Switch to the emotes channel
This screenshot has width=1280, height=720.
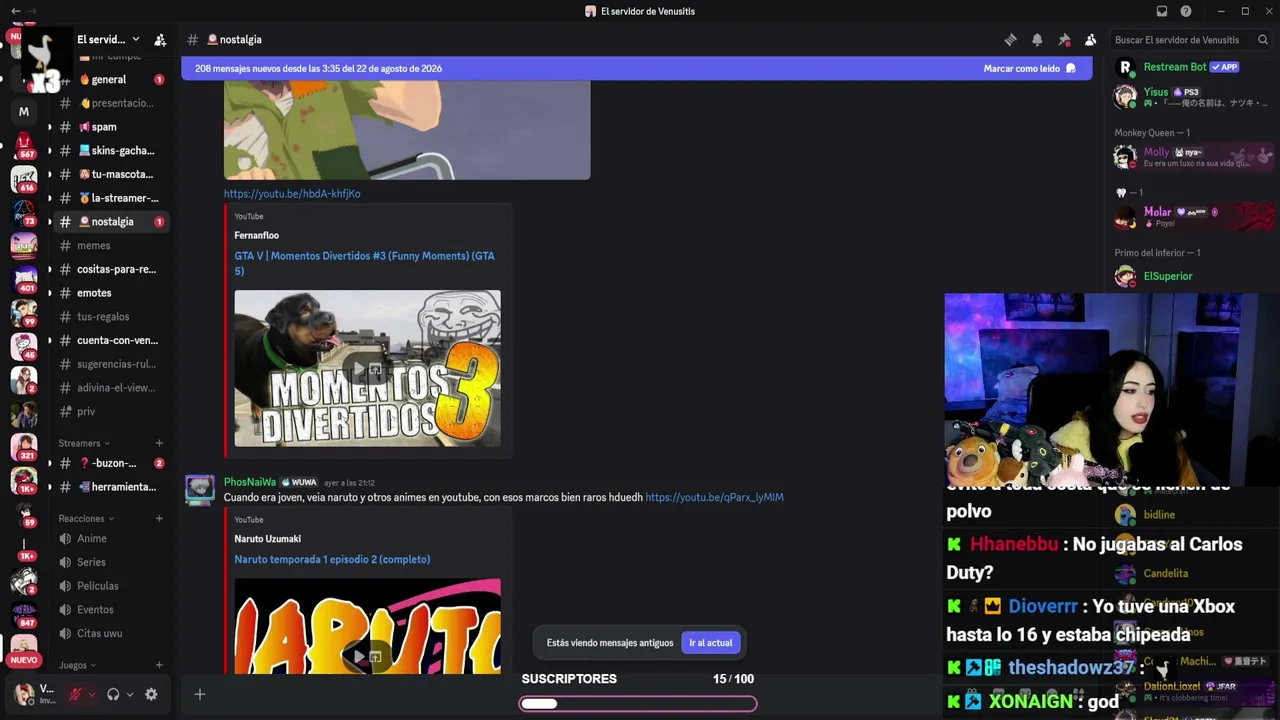[111, 293]
